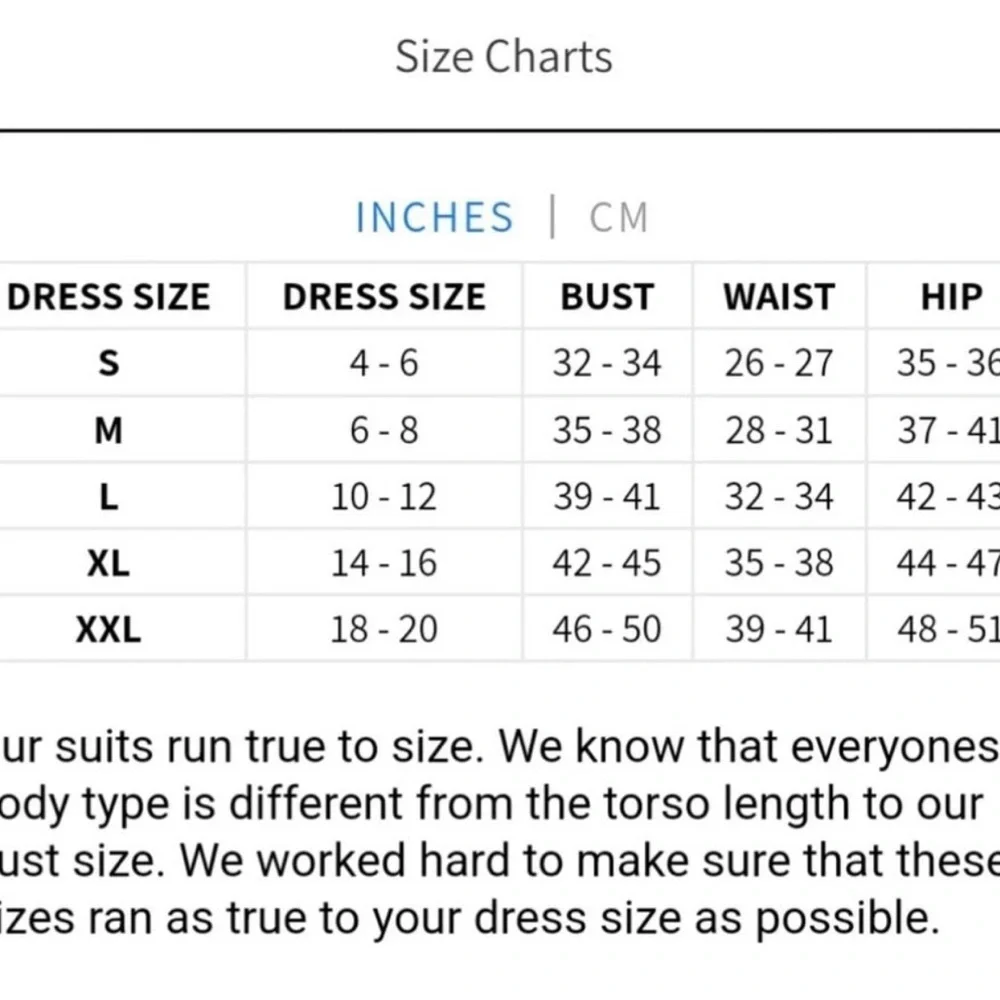Click the 46 - 50 bust measurement cell
1000x1000 pixels.
(607, 629)
